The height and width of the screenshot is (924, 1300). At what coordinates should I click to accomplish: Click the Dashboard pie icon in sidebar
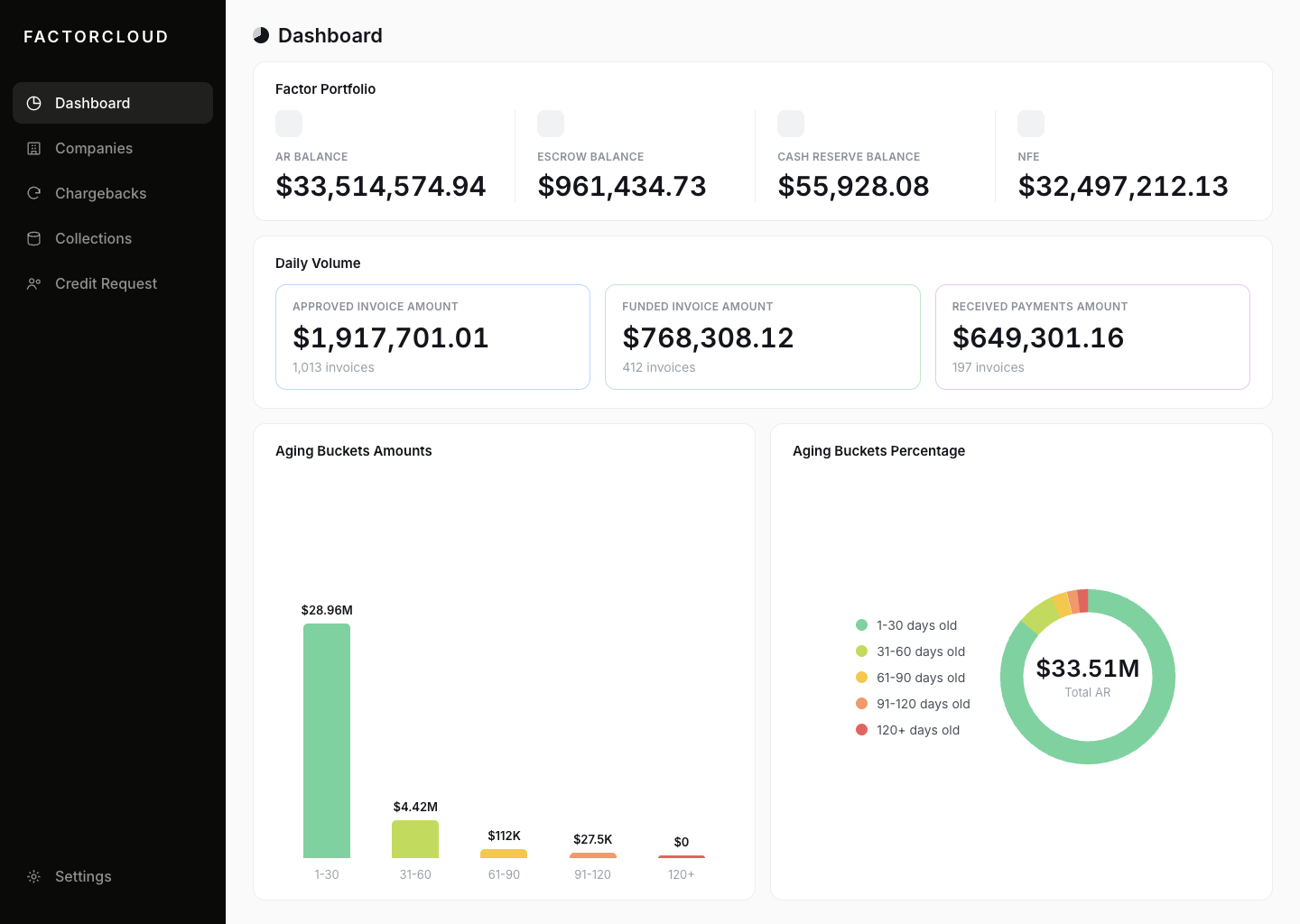(x=34, y=103)
